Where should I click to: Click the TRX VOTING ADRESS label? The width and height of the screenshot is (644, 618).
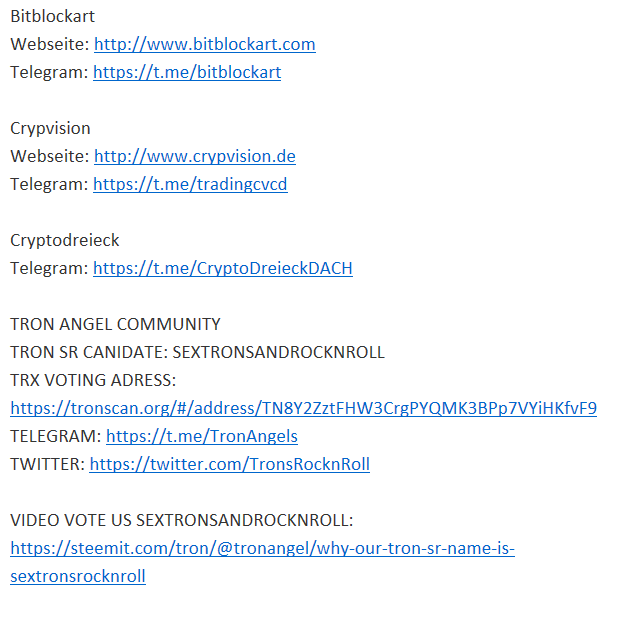93,380
